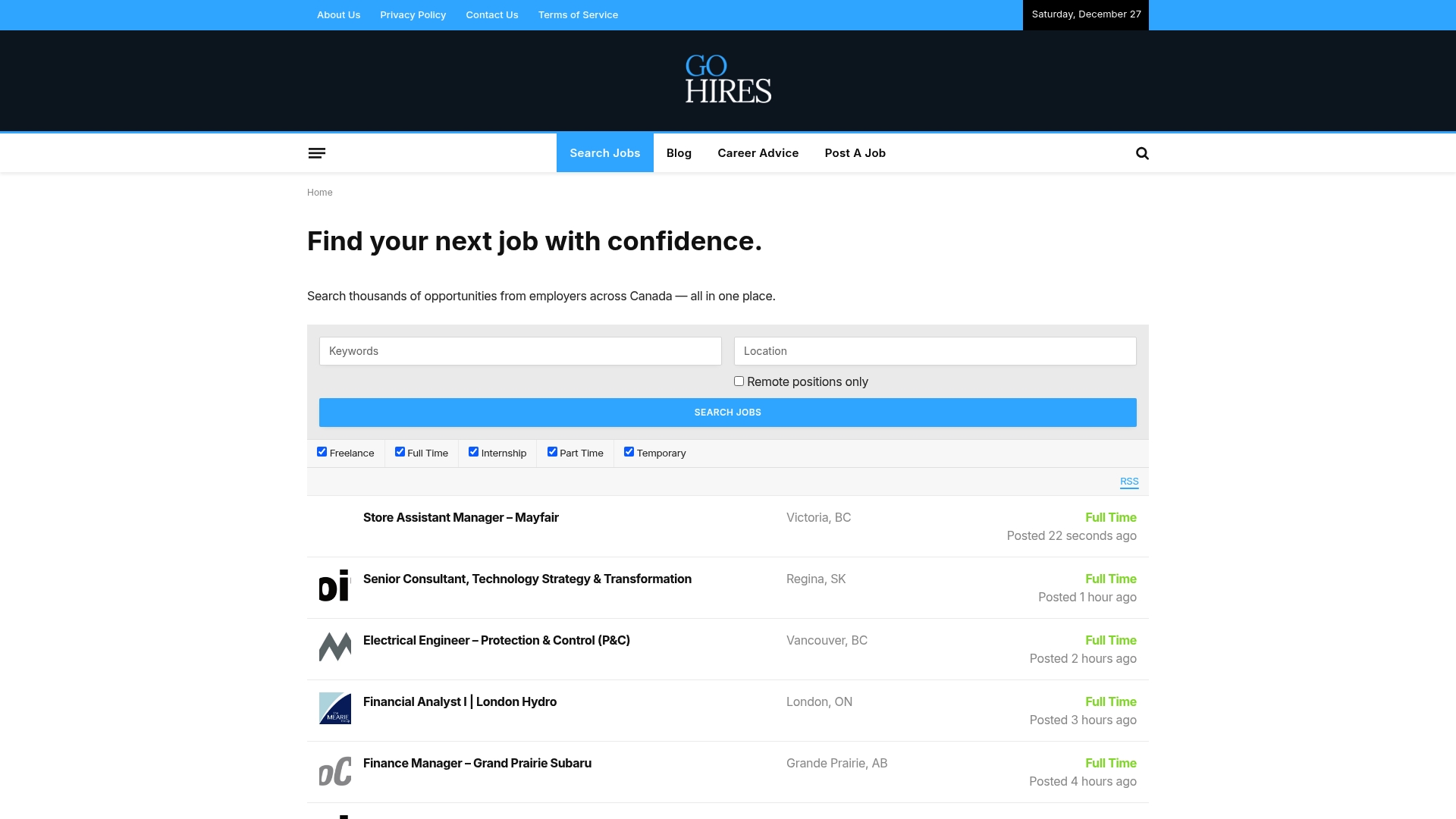1456x819 pixels.
Task: Click the Home breadcrumb link
Action: (319, 192)
